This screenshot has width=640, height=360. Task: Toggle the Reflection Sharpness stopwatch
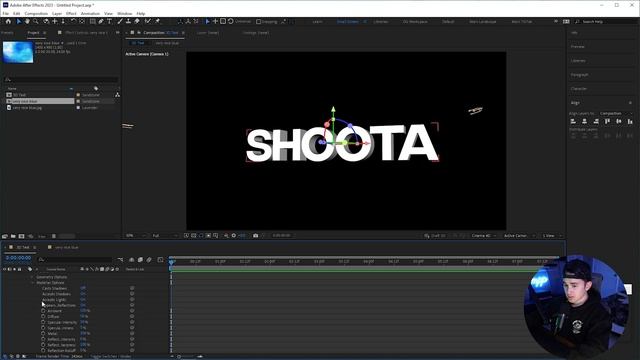43,345
